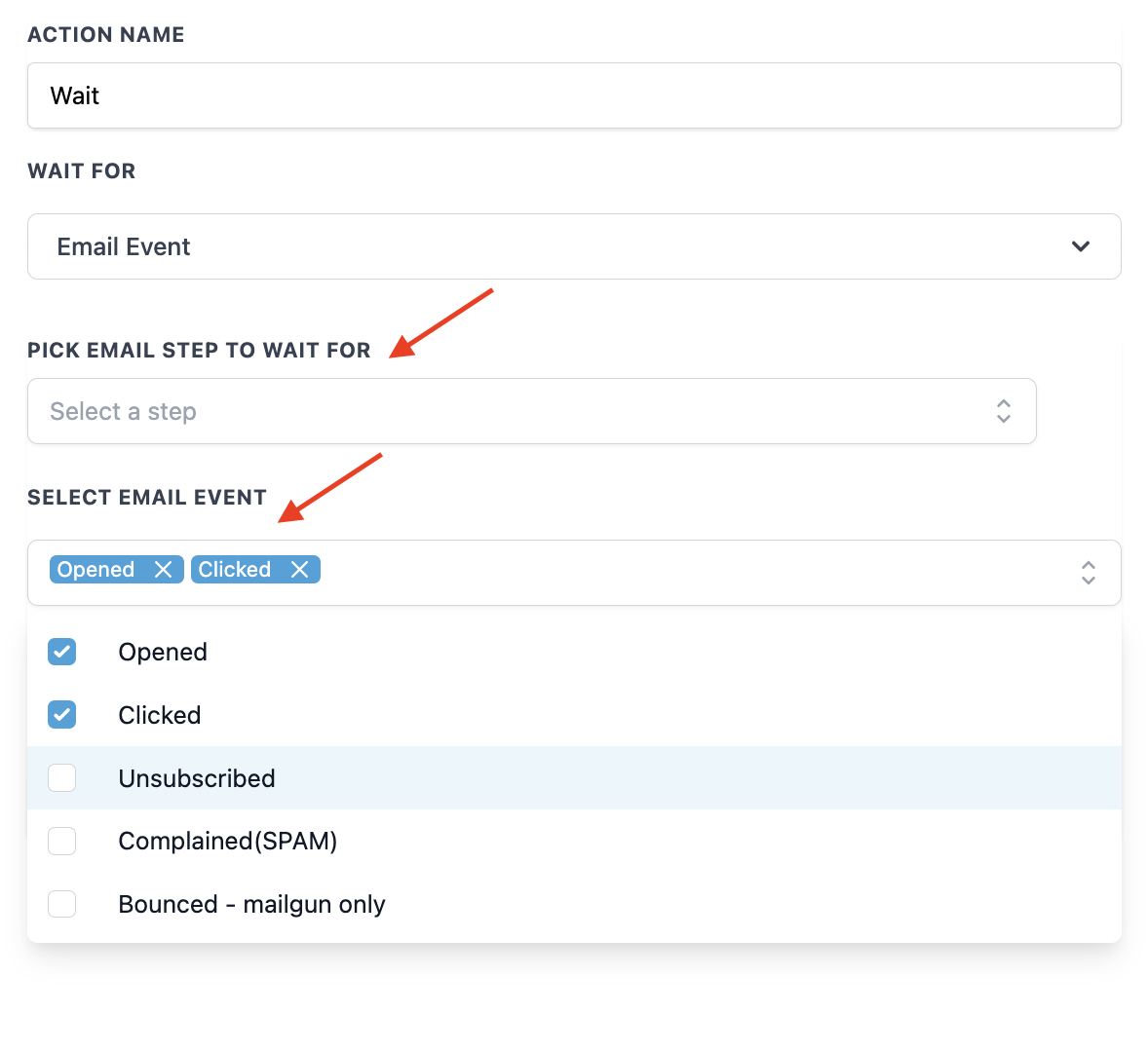Click the chevron arrow in Email Event dropdown
1148x1052 pixels.
(x=1080, y=246)
